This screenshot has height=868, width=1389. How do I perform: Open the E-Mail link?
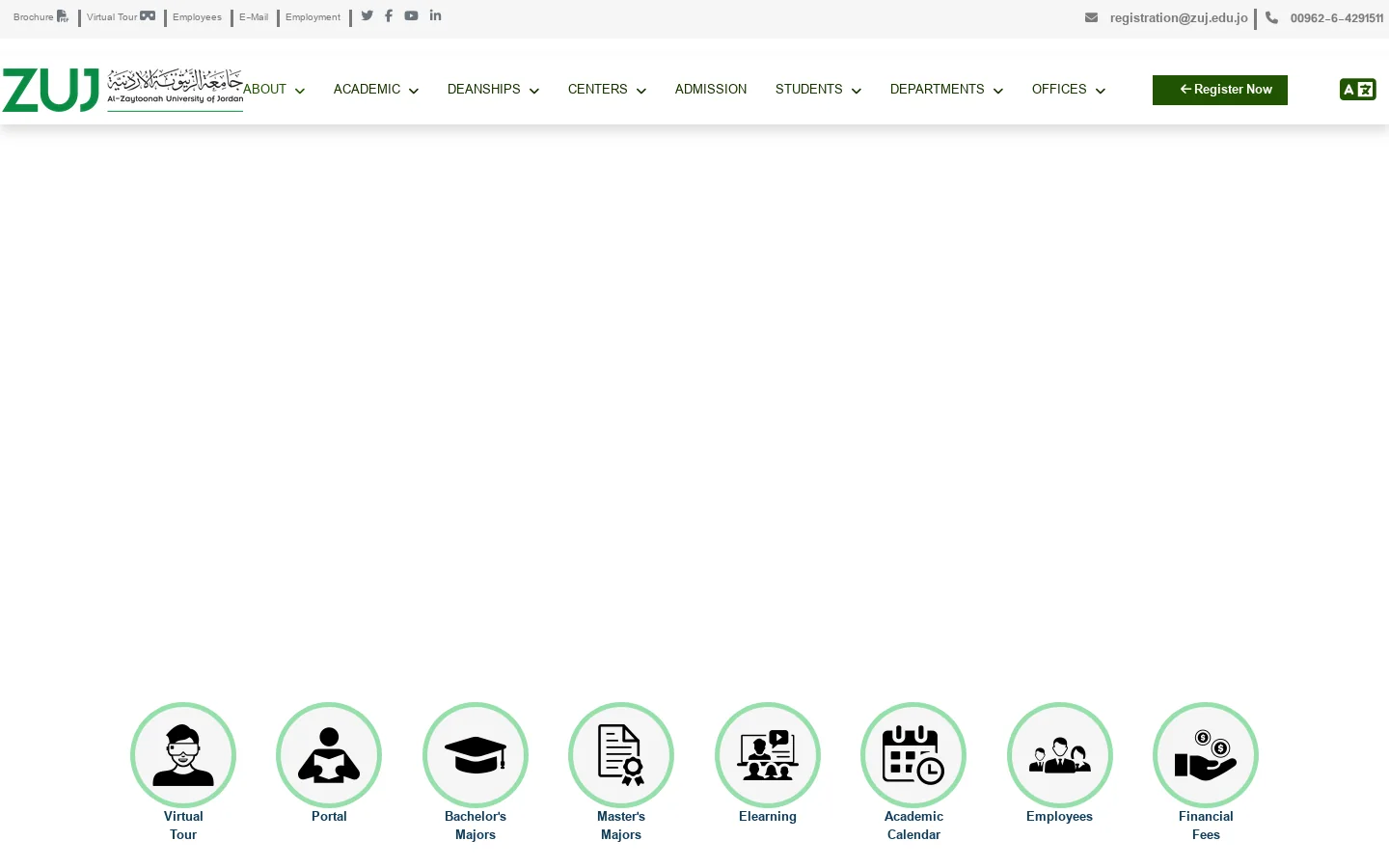pyautogui.click(x=254, y=17)
